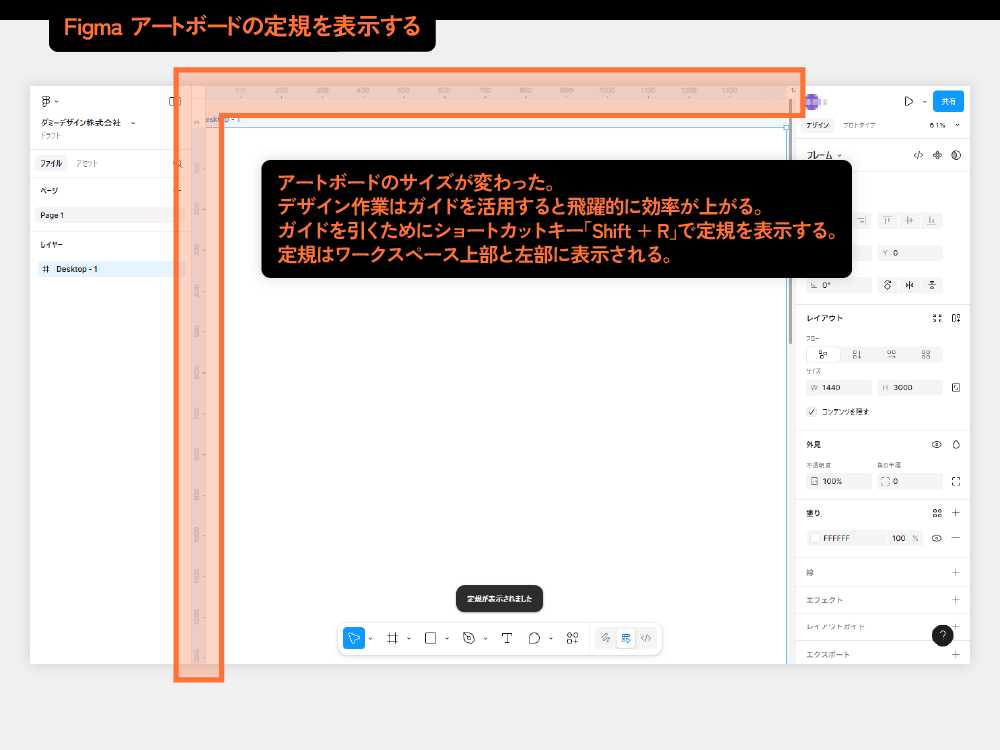Click the present play icon
The width and height of the screenshot is (1000, 750).
coord(908,101)
